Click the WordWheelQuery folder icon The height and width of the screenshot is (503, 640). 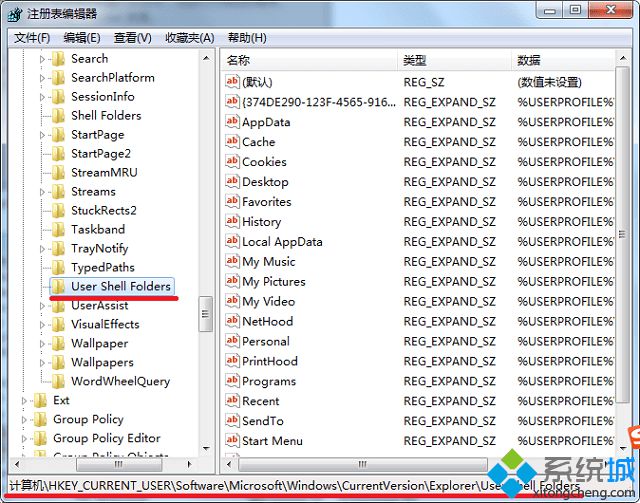[x=58, y=381]
